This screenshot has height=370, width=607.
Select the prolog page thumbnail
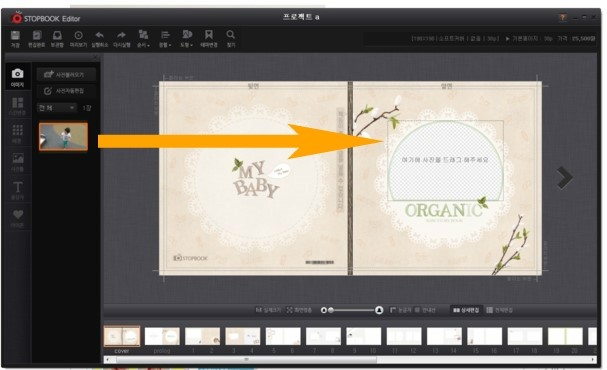coord(162,336)
